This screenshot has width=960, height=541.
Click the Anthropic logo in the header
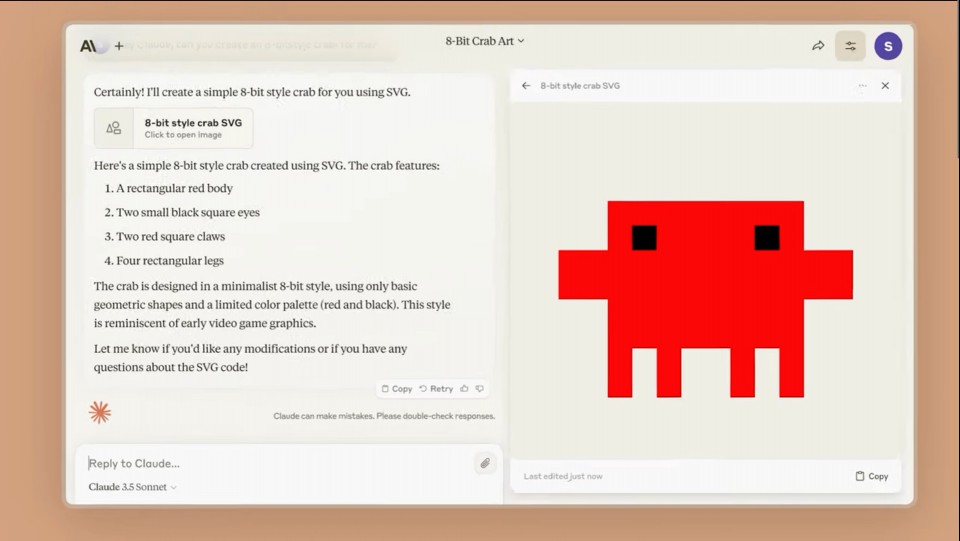[90, 46]
